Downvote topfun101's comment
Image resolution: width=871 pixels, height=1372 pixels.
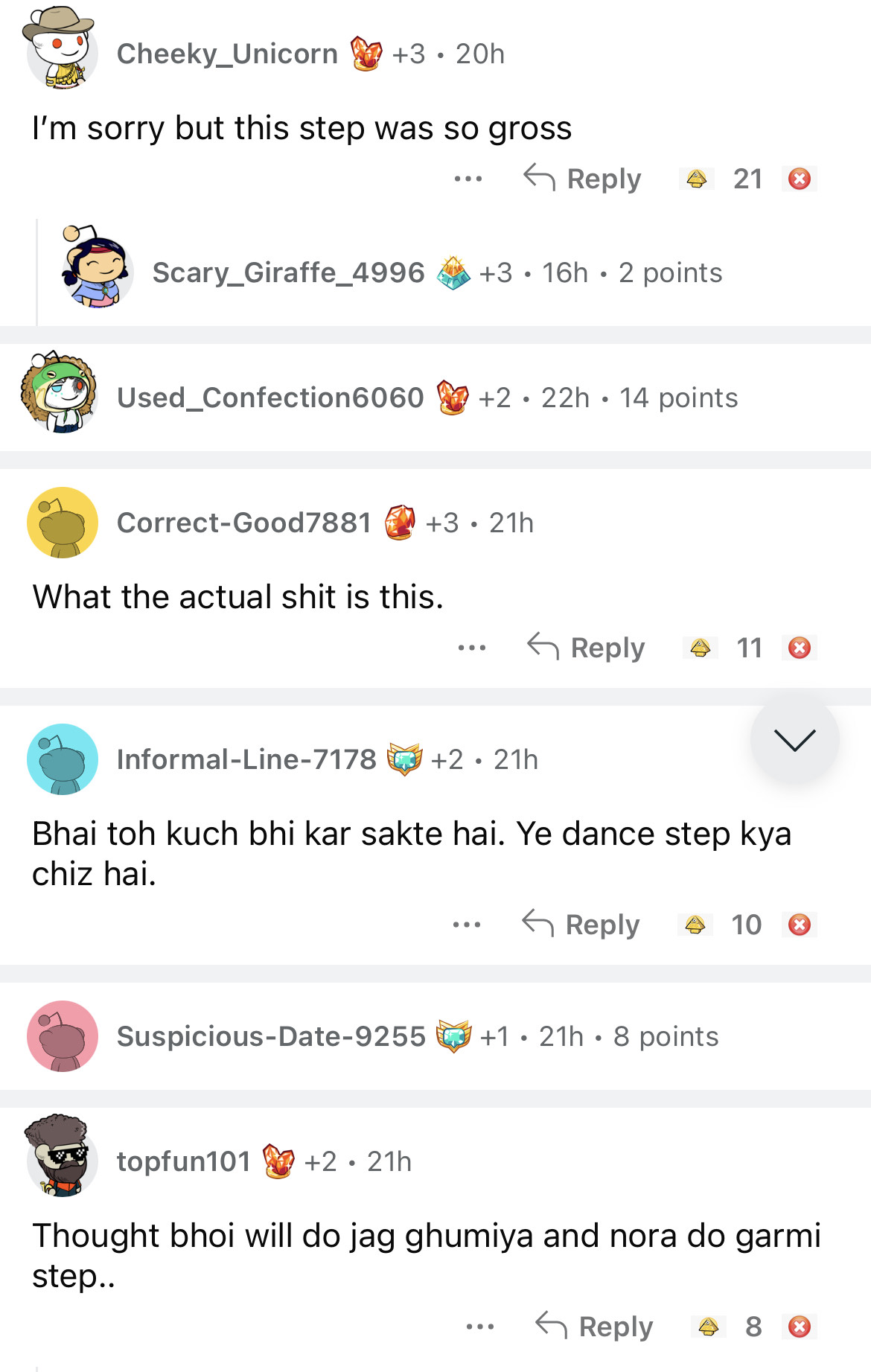pyautogui.click(x=800, y=1326)
